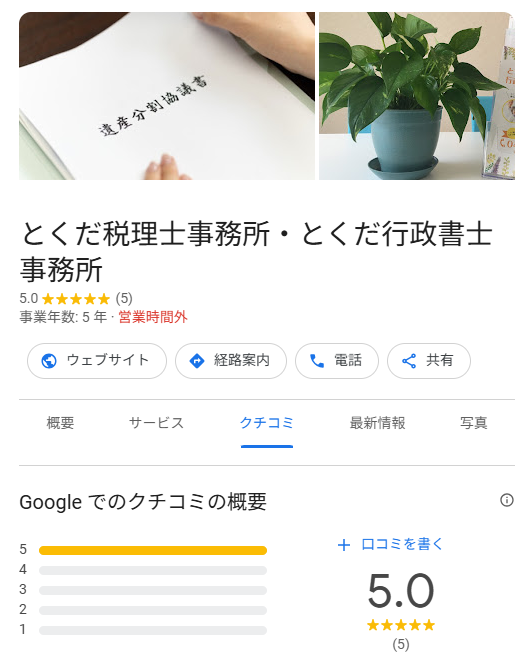Go to the 最新情報 tab
The image size is (519, 656).
(x=377, y=423)
